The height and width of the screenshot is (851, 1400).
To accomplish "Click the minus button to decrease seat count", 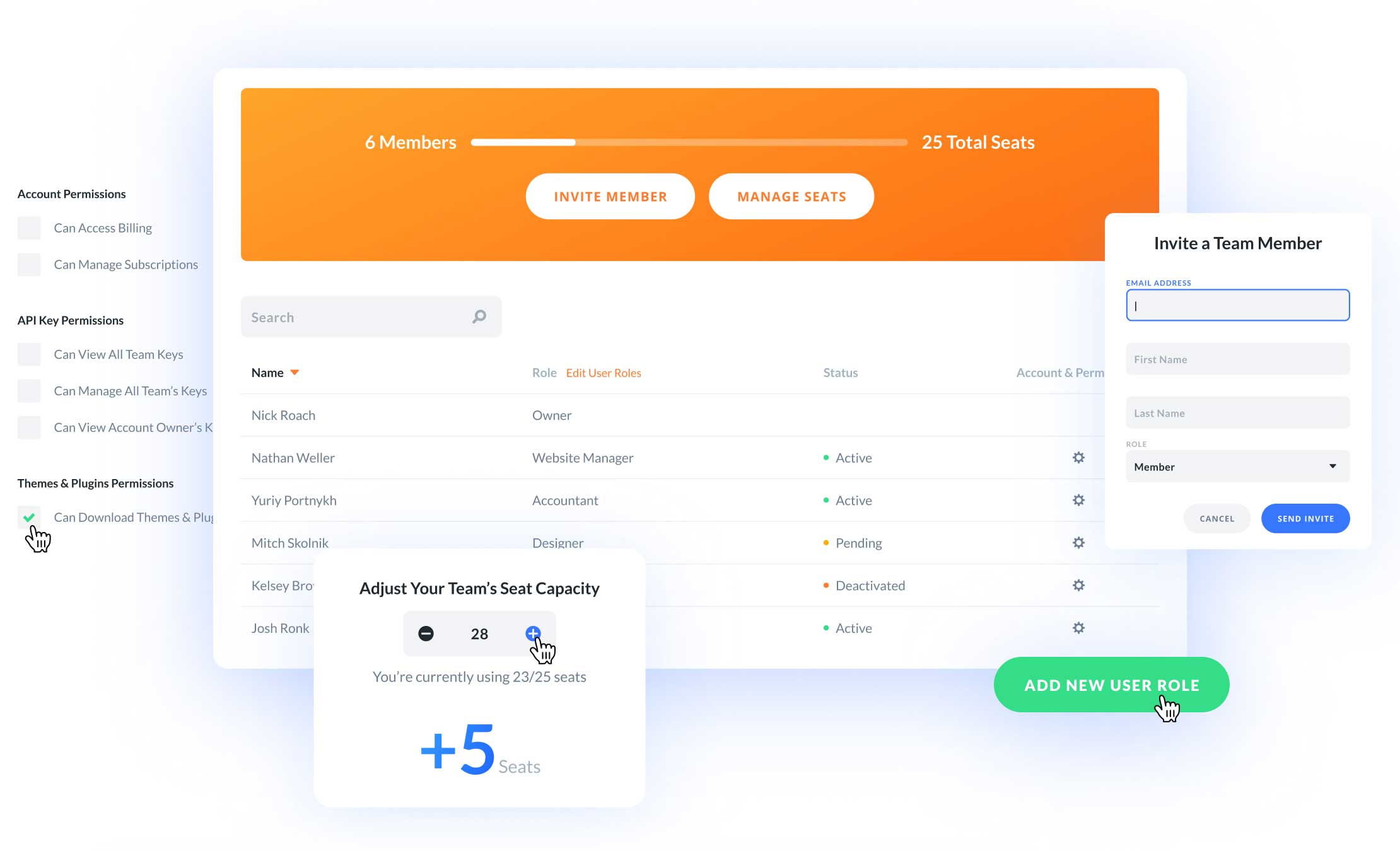I will point(425,632).
